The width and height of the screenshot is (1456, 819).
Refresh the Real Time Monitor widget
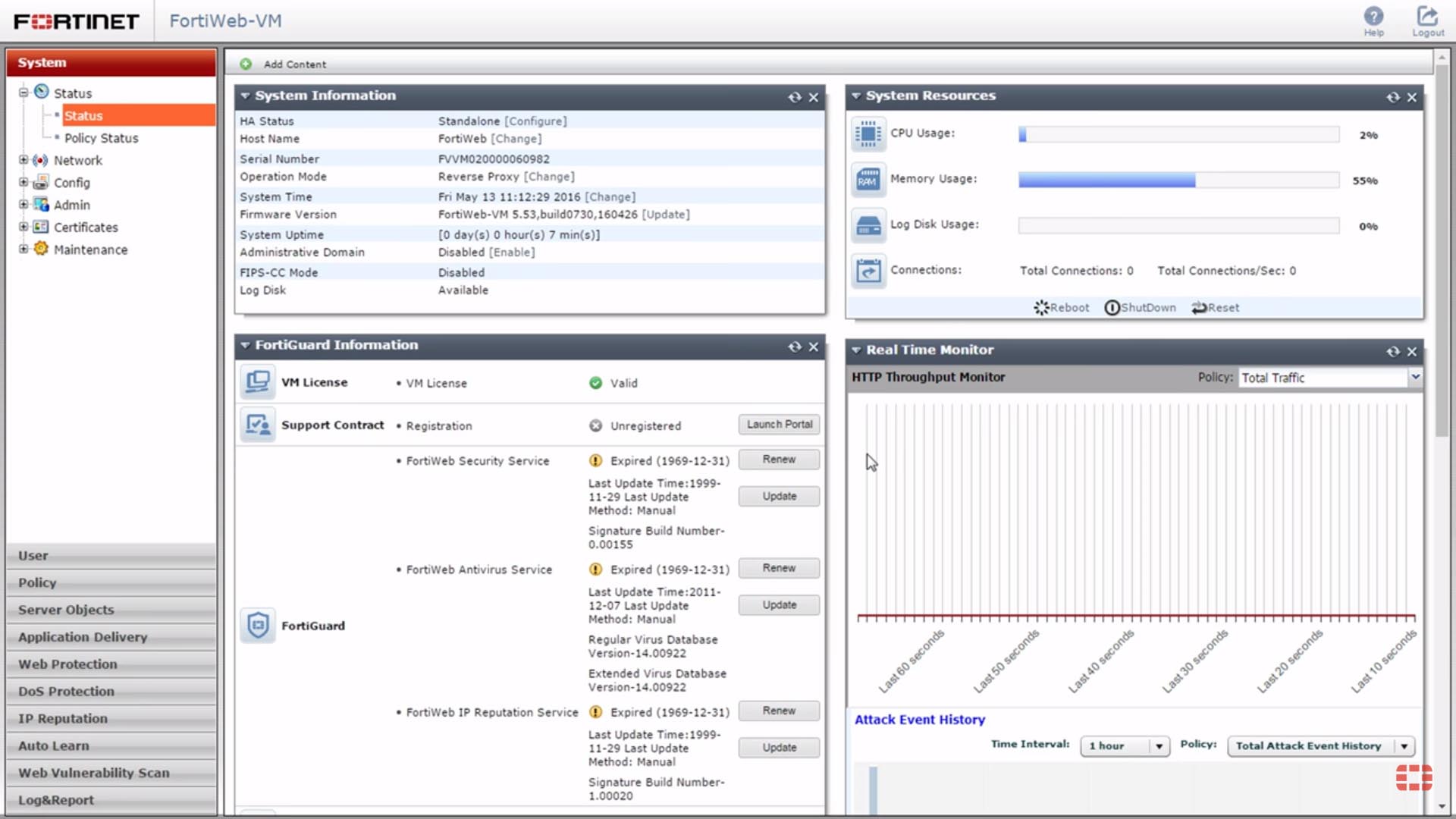point(1392,351)
